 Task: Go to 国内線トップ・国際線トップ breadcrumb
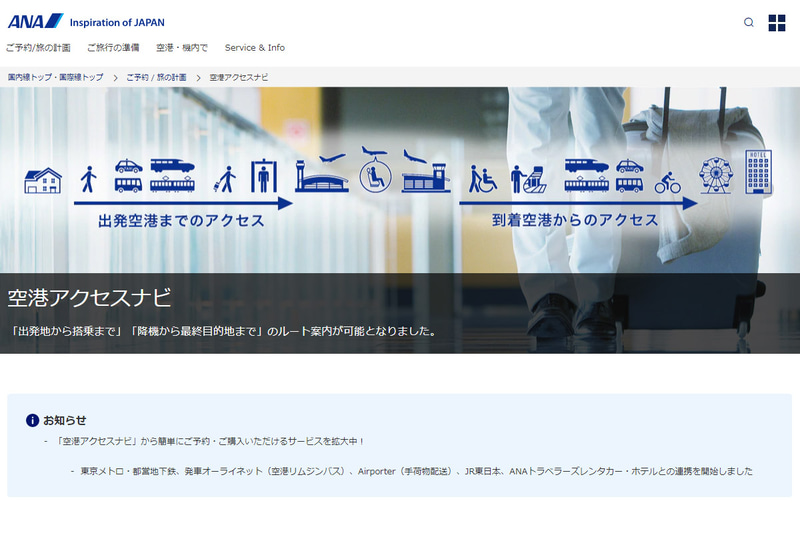click(x=56, y=78)
